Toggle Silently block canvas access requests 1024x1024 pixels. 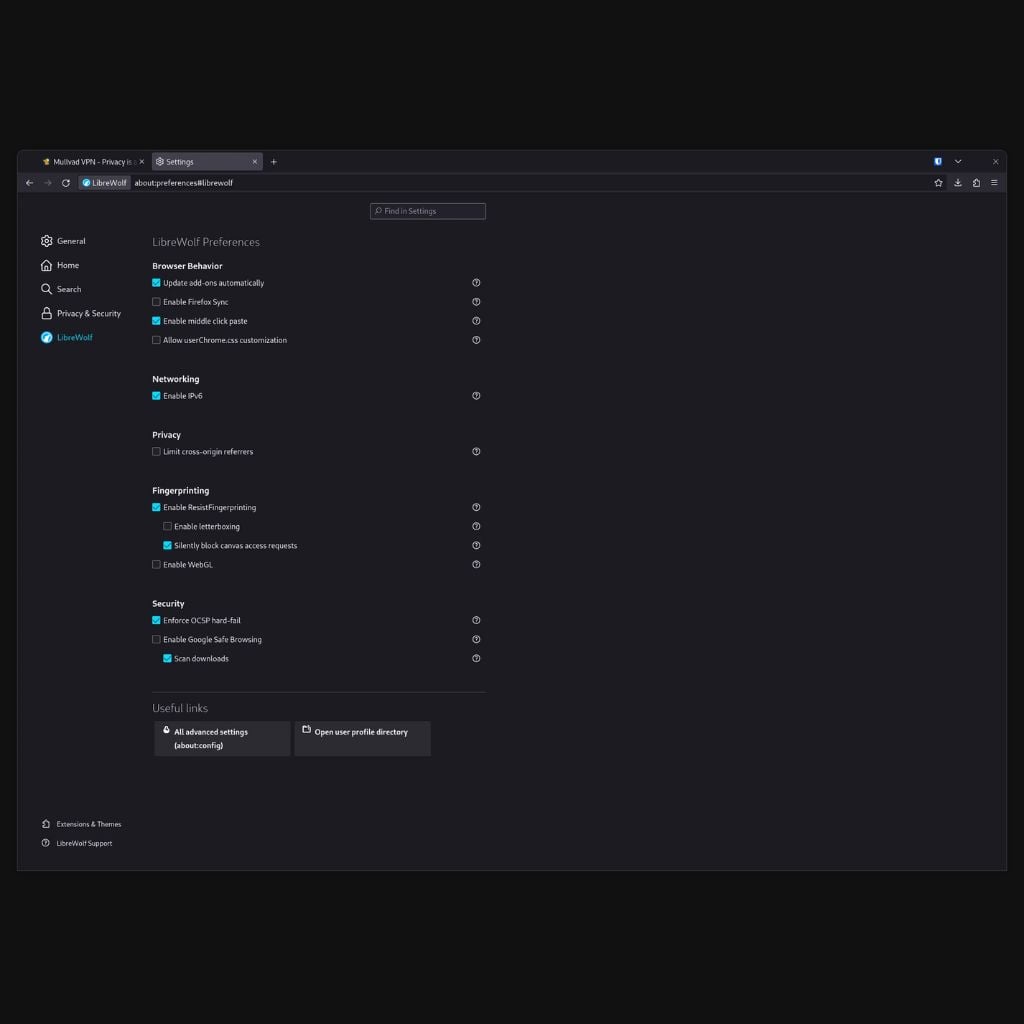click(x=167, y=545)
